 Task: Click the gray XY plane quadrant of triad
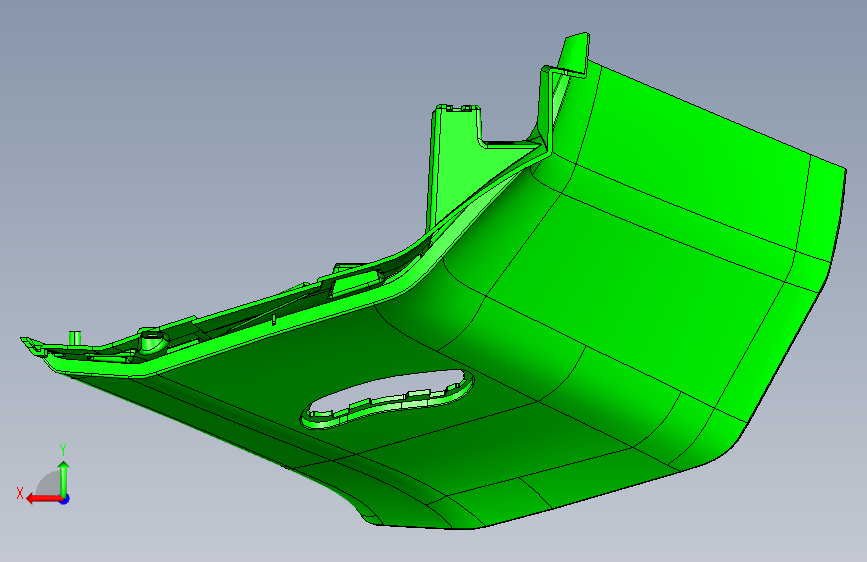pos(48,485)
